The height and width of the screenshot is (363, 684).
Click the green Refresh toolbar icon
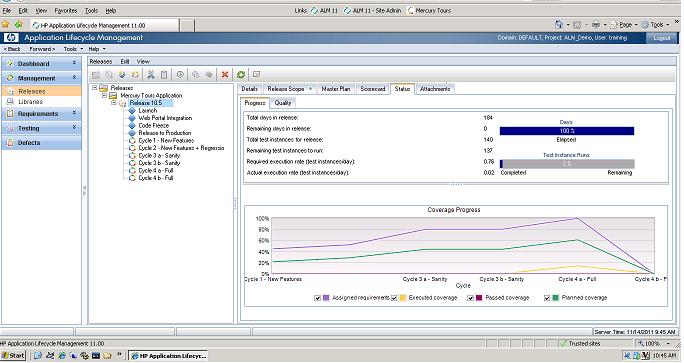[241, 75]
